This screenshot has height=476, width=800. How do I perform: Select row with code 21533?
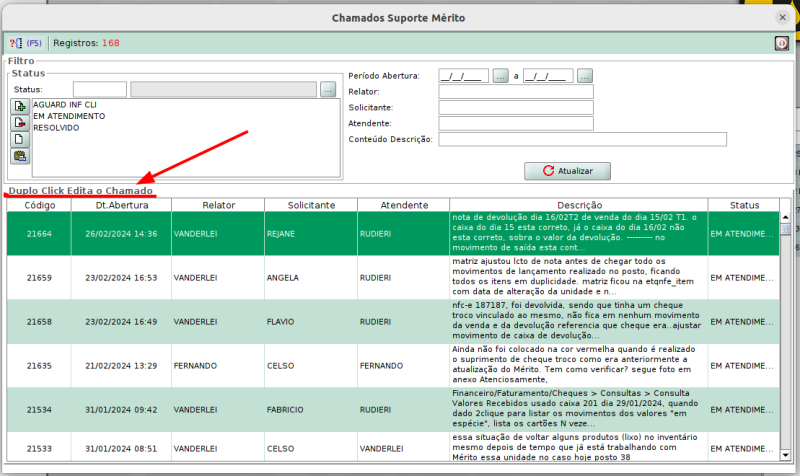393,447
